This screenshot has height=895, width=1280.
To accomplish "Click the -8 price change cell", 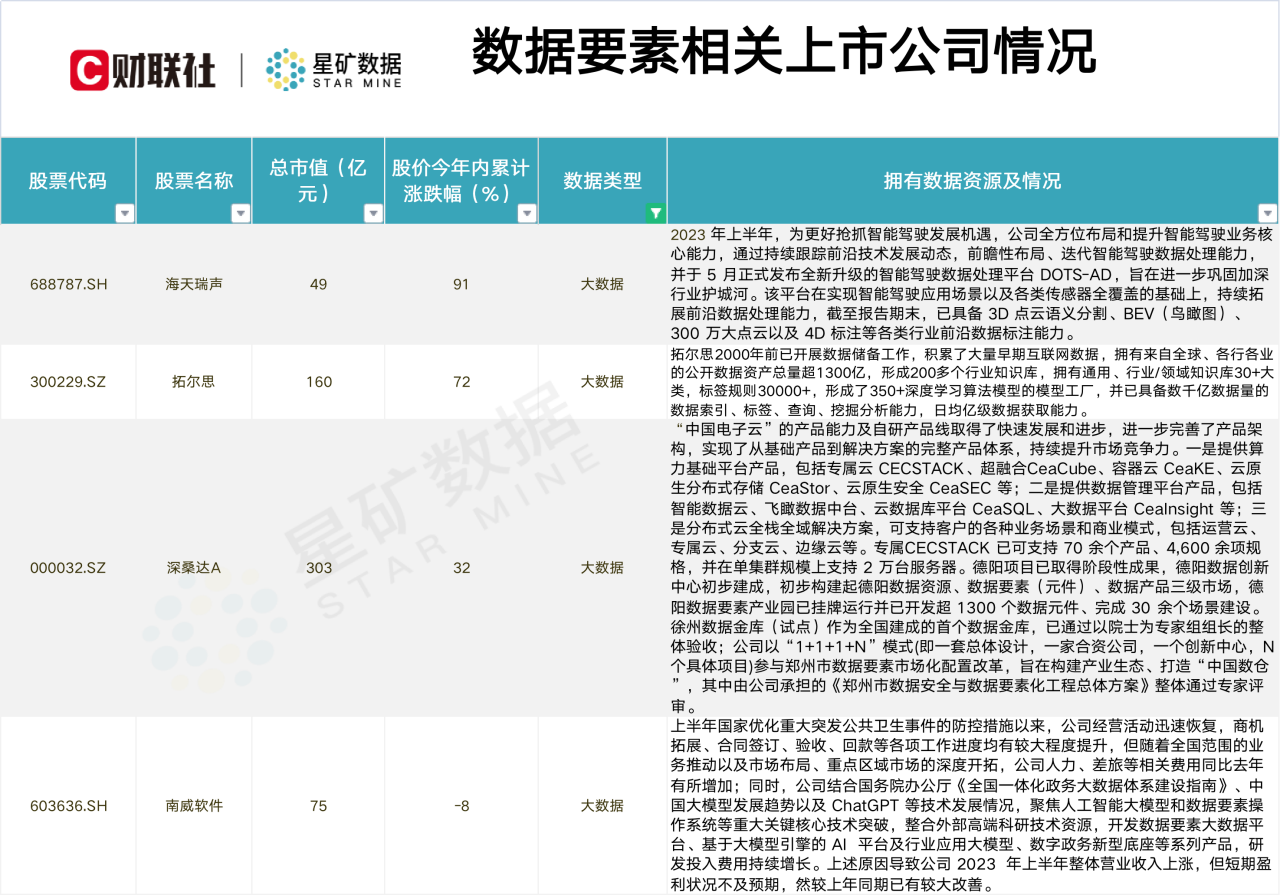I will 461,806.
